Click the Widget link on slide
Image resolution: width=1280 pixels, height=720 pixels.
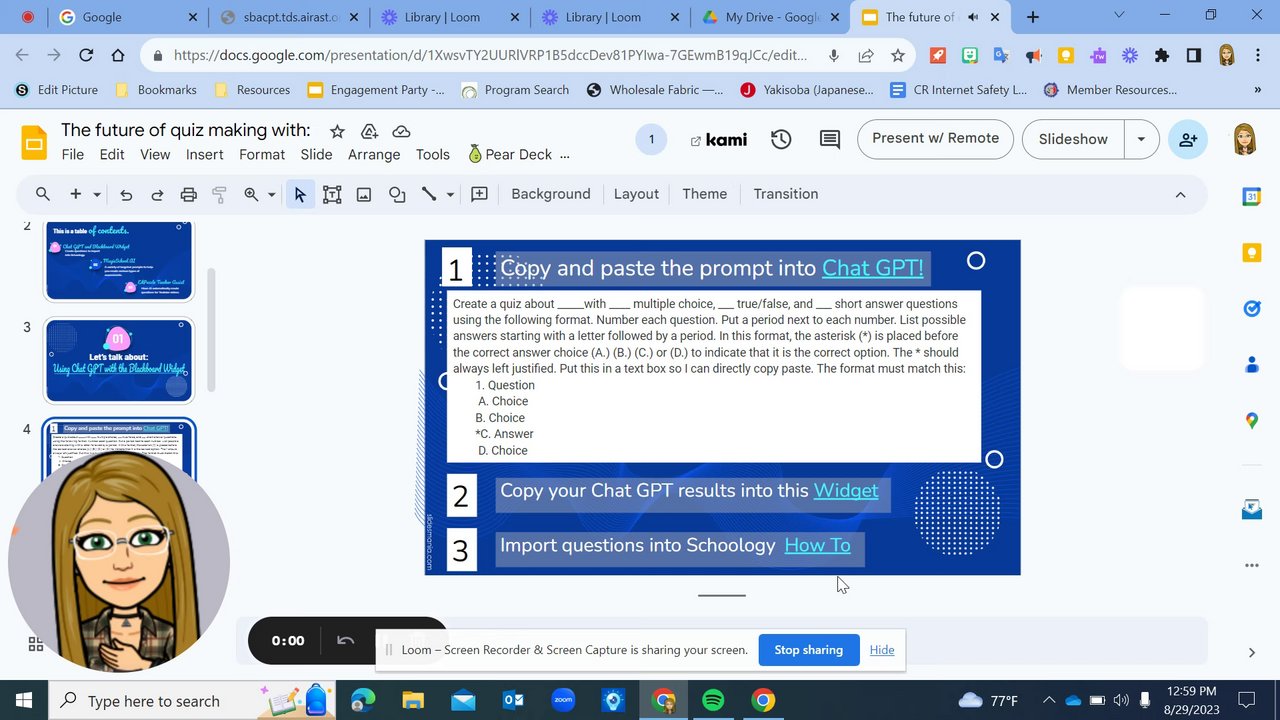[846, 490]
